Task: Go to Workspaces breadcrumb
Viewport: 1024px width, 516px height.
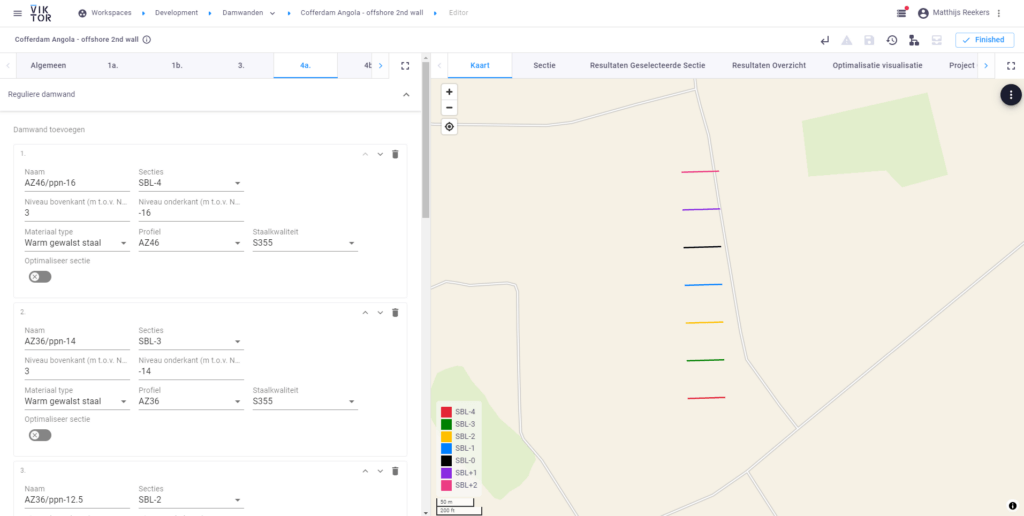Action: [104, 13]
